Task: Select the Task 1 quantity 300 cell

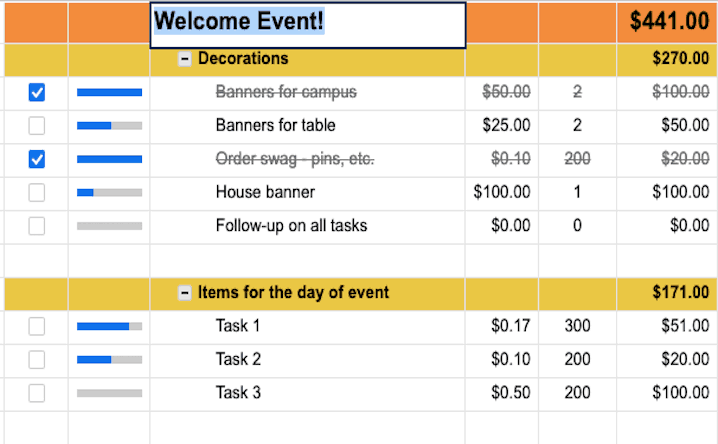Action: (577, 326)
